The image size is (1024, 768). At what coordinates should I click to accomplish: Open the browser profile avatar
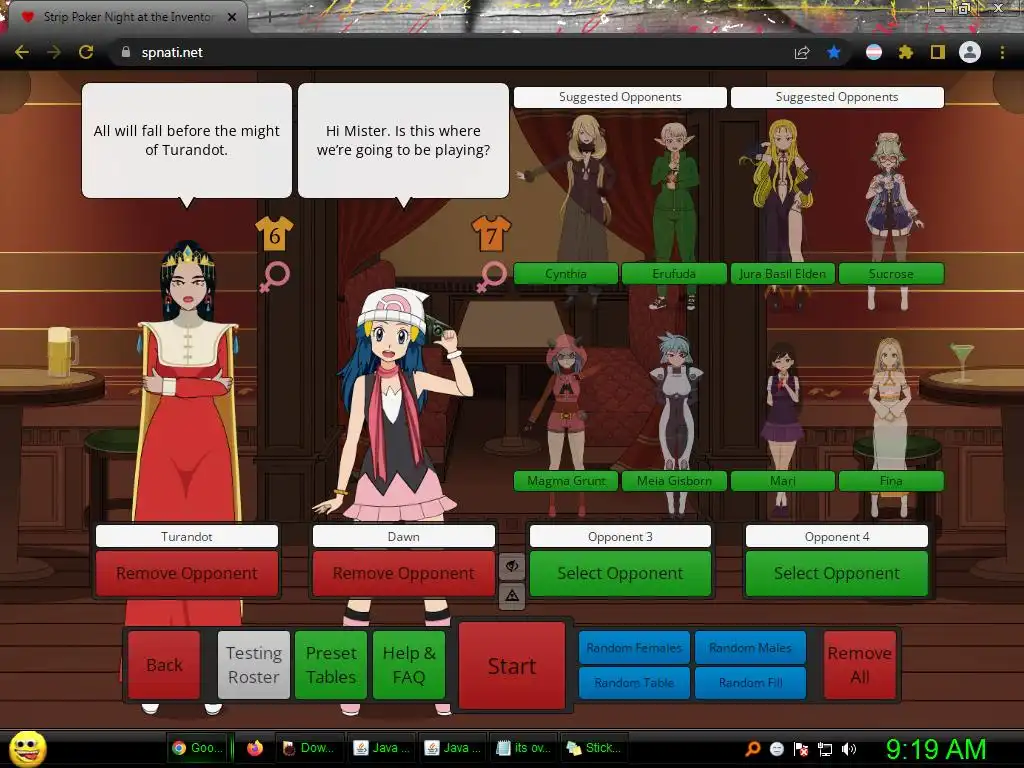click(970, 52)
